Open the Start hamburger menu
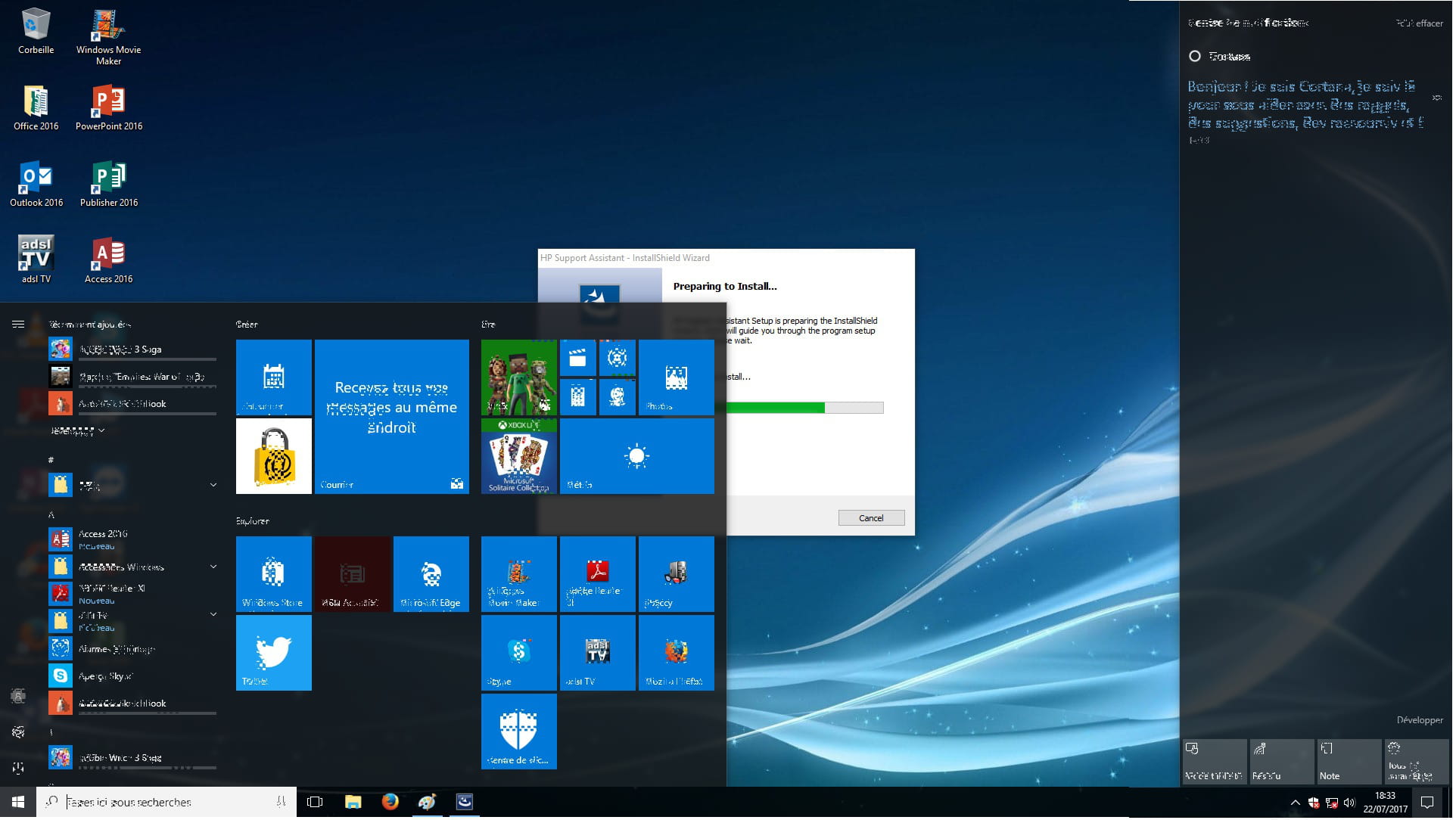The image size is (1456, 820). (18, 325)
